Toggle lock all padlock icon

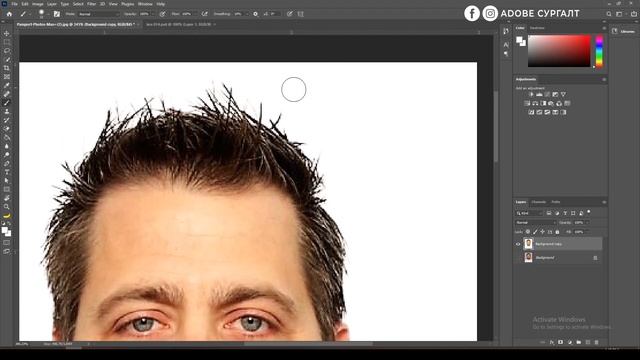tap(557, 232)
